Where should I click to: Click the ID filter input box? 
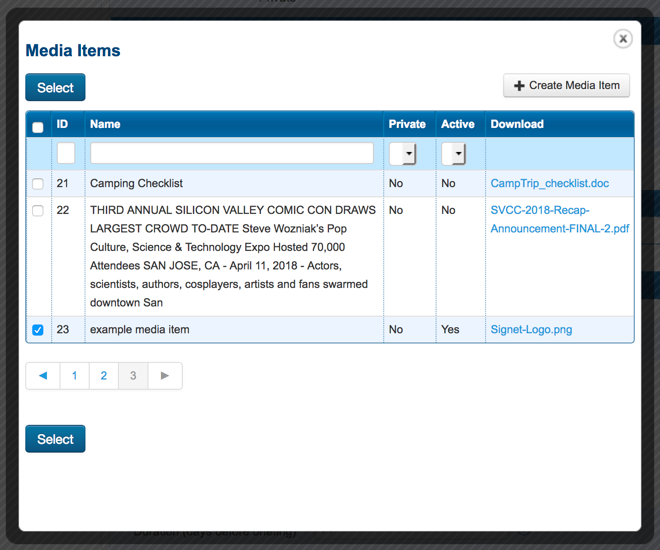pyautogui.click(x=66, y=153)
